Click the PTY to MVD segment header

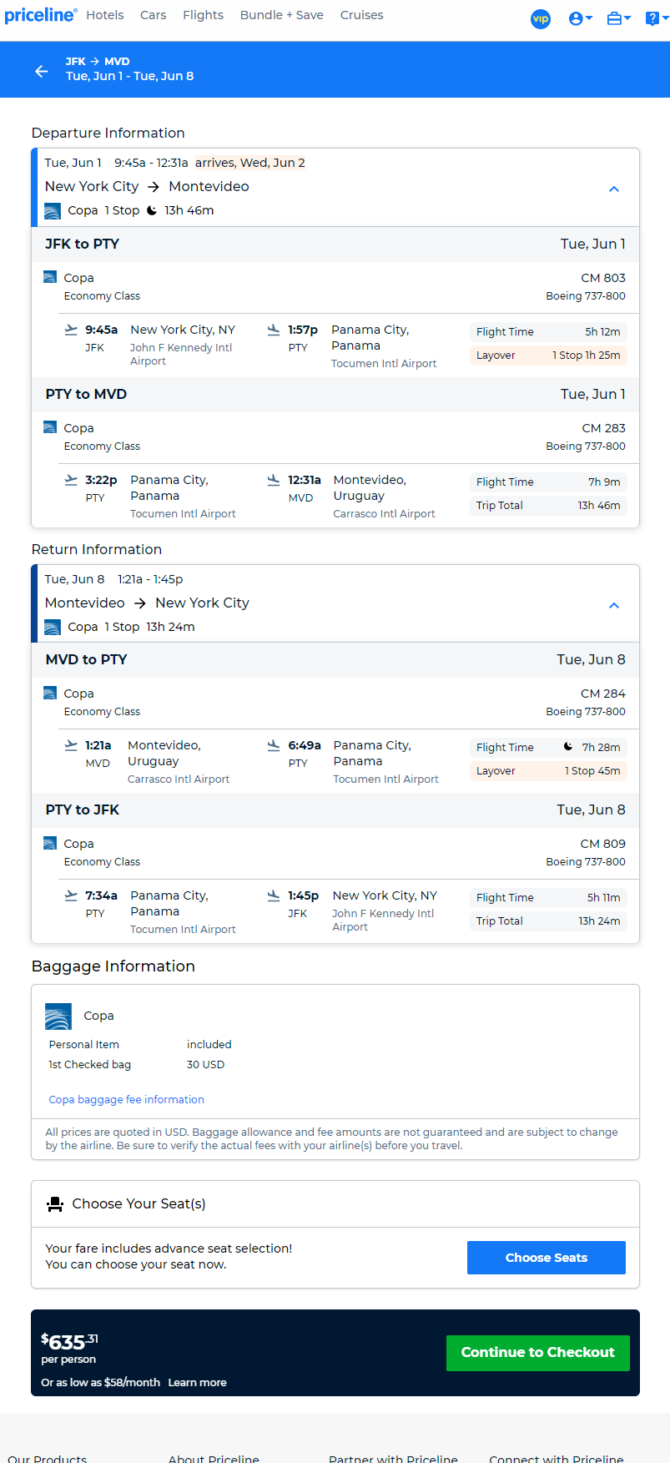335,394
